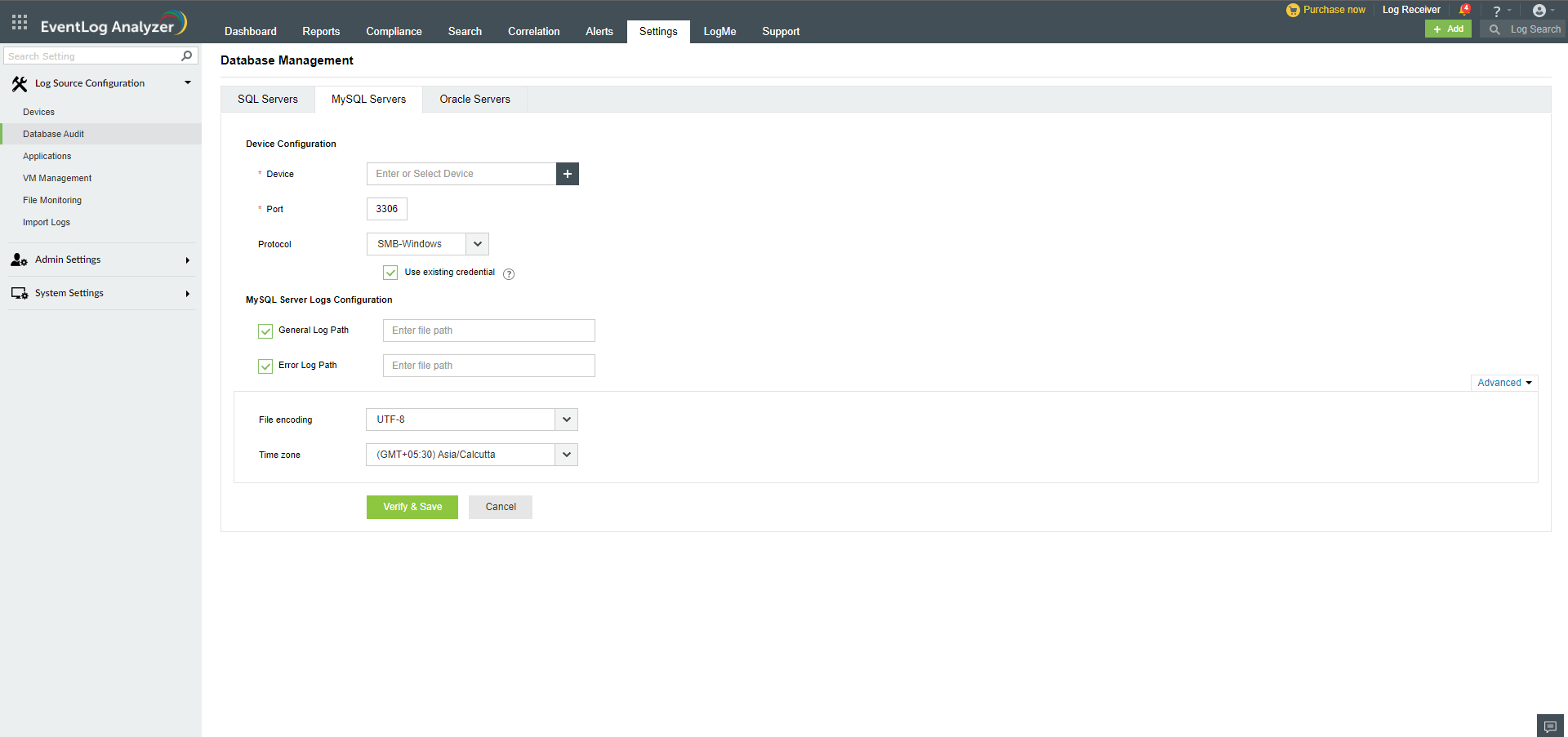Click the Admin Settings user icon

[20, 260]
